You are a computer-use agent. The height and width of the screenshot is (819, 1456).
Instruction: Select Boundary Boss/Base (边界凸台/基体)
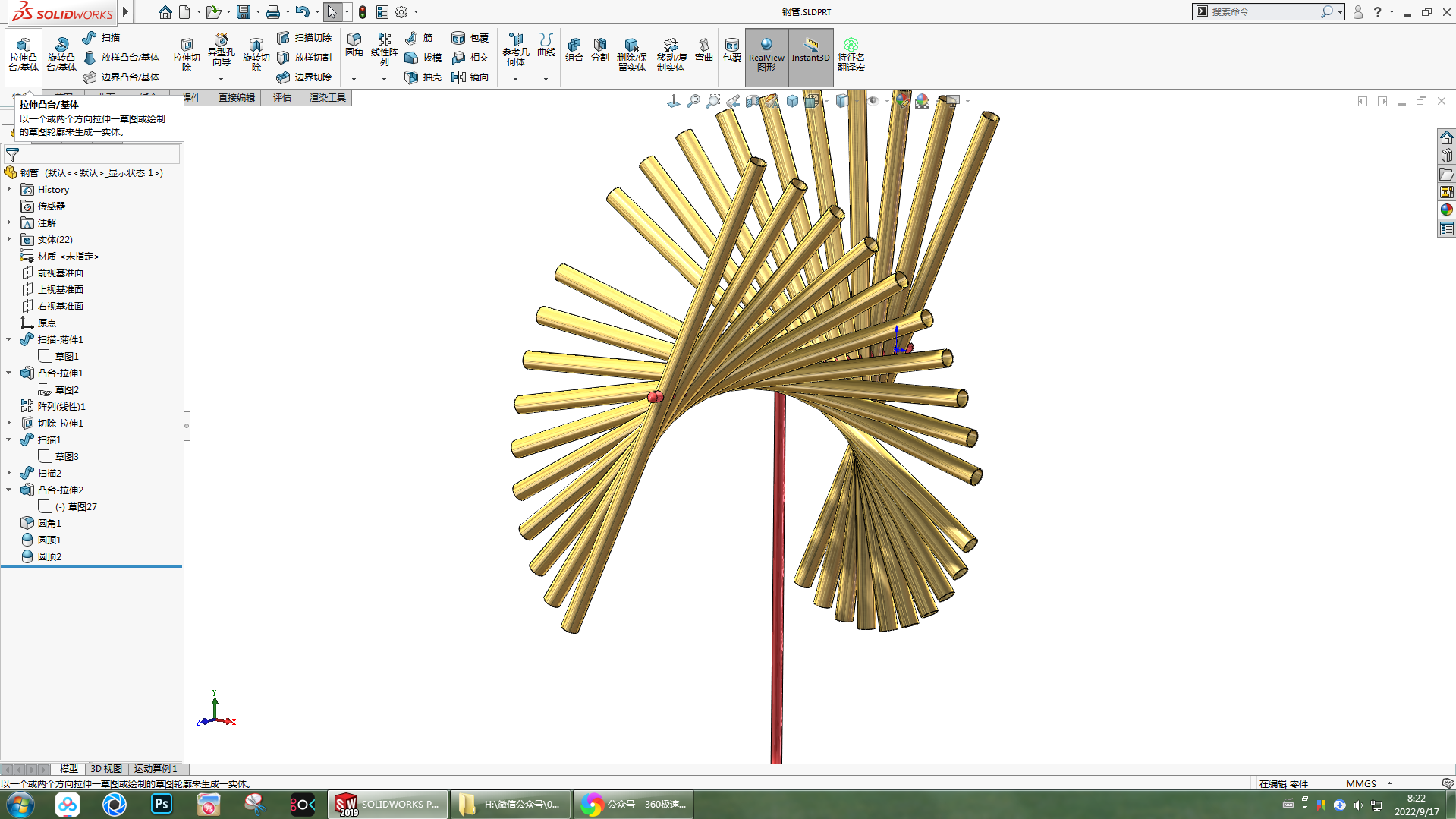pos(121,77)
